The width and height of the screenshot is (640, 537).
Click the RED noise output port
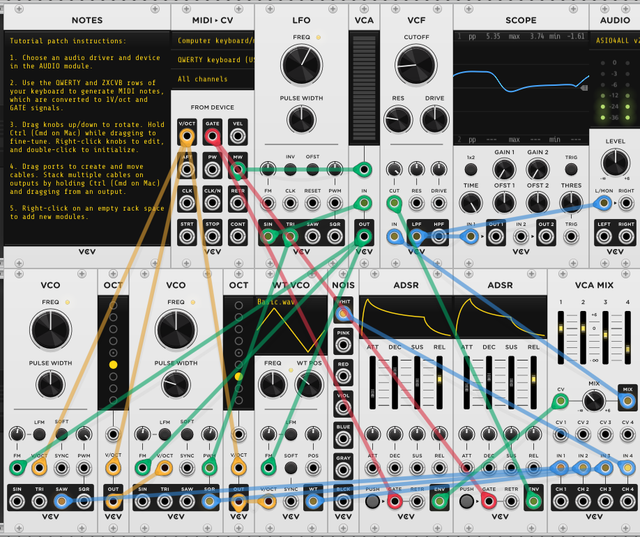tap(343, 376)
